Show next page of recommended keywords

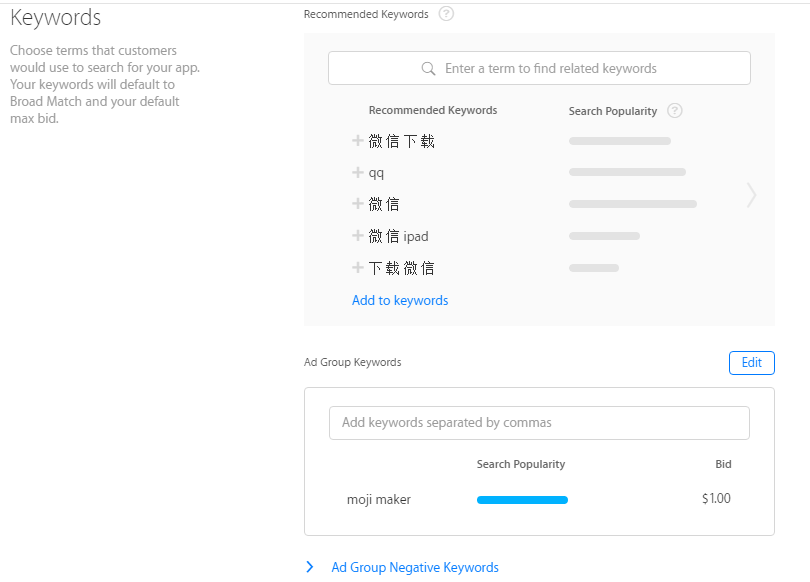[752, 195]
